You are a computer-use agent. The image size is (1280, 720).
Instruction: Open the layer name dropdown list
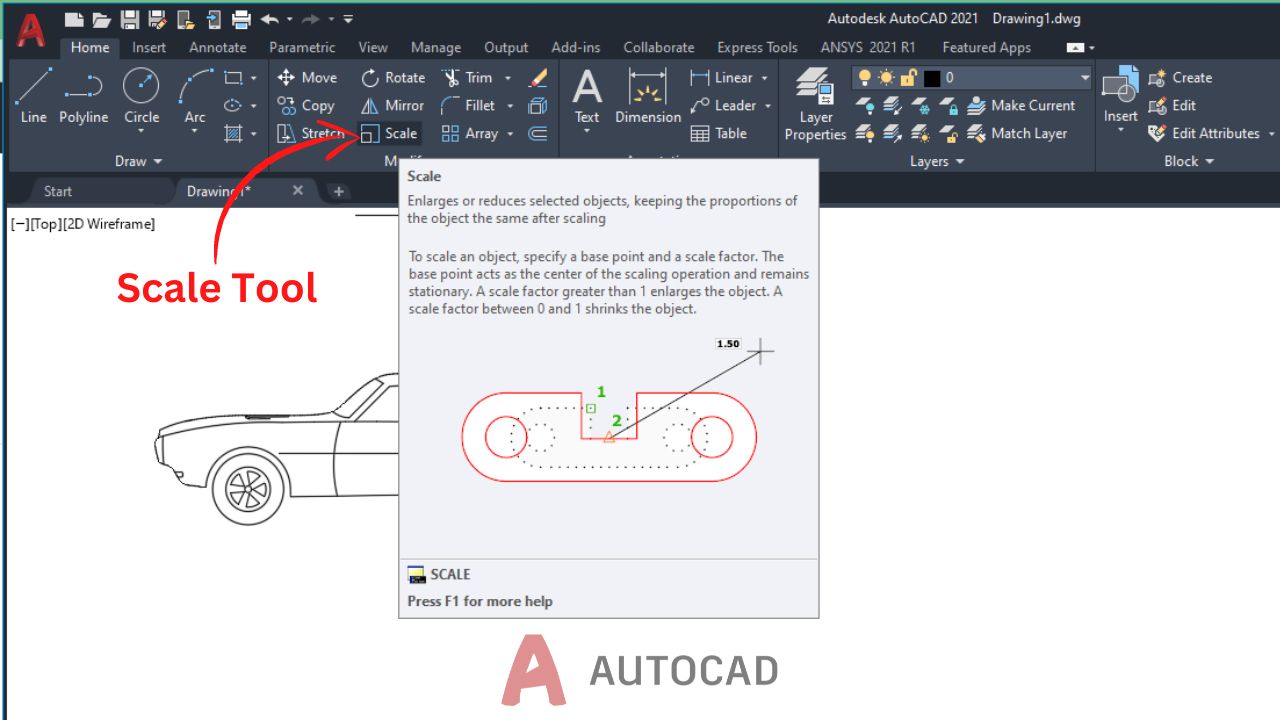click(1085, 77)
